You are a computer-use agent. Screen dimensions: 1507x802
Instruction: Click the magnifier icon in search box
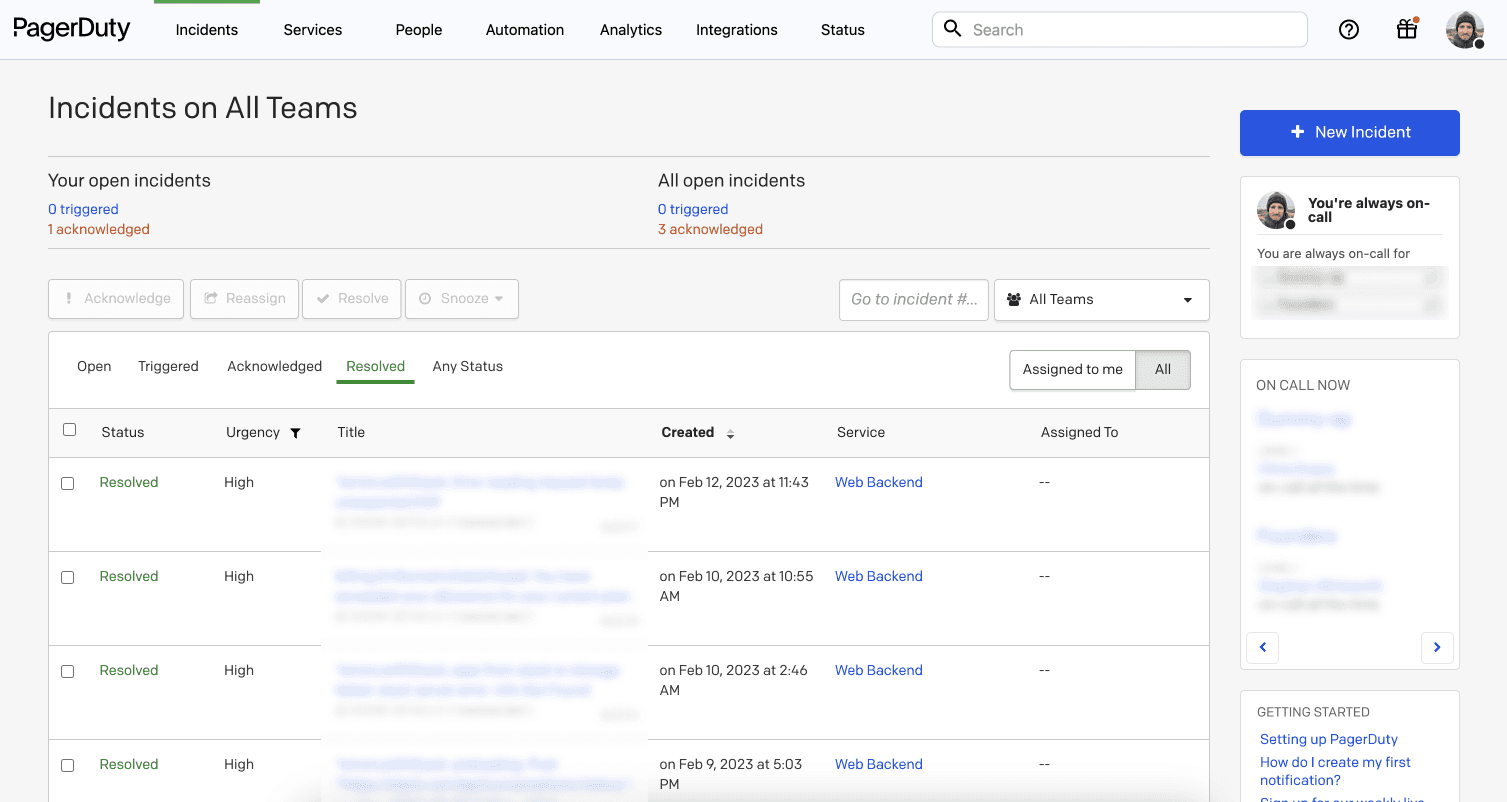953,29
